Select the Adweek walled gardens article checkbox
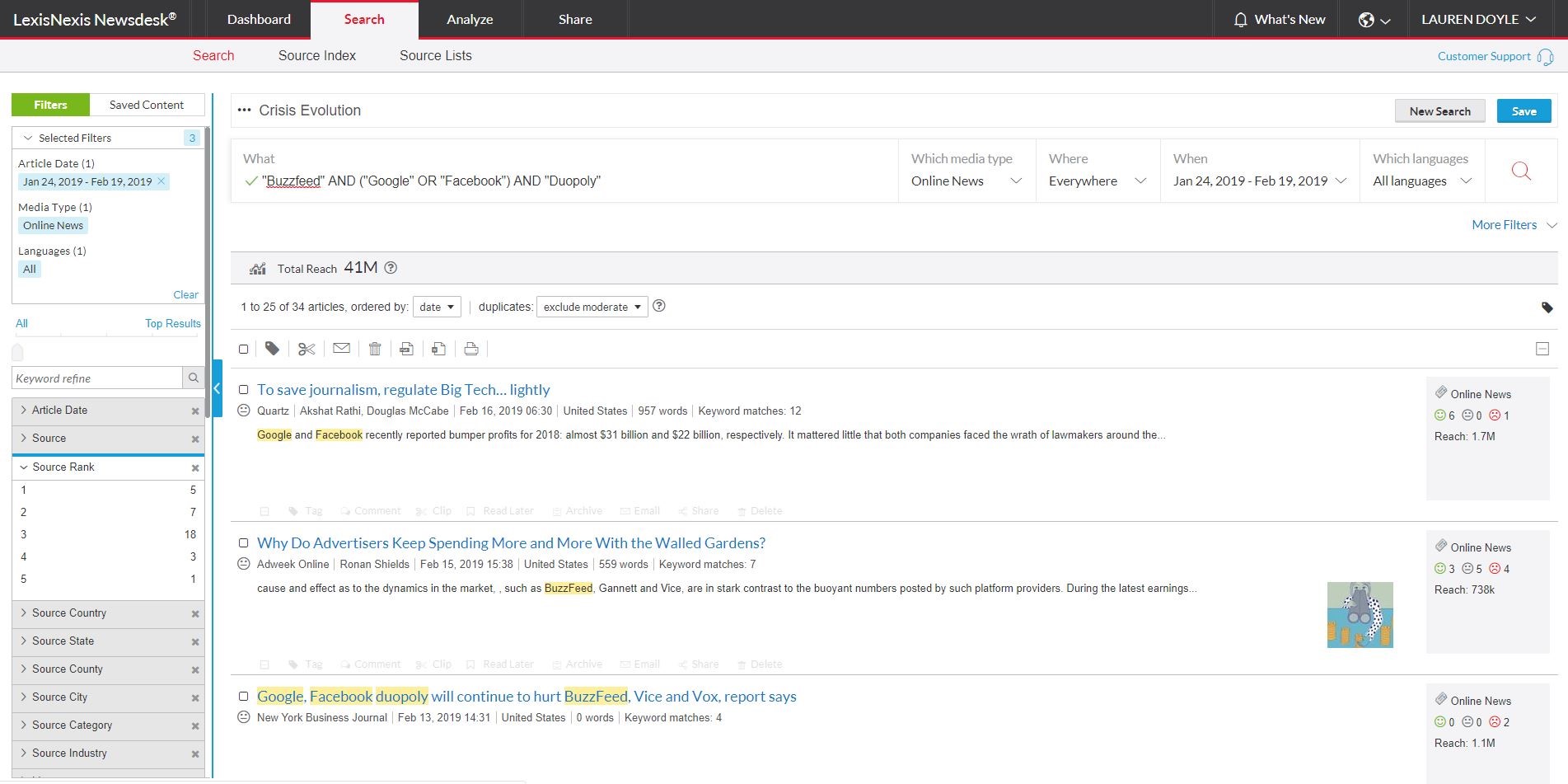The height and width of the screenshot is (784, 1568). coord(244,542)
